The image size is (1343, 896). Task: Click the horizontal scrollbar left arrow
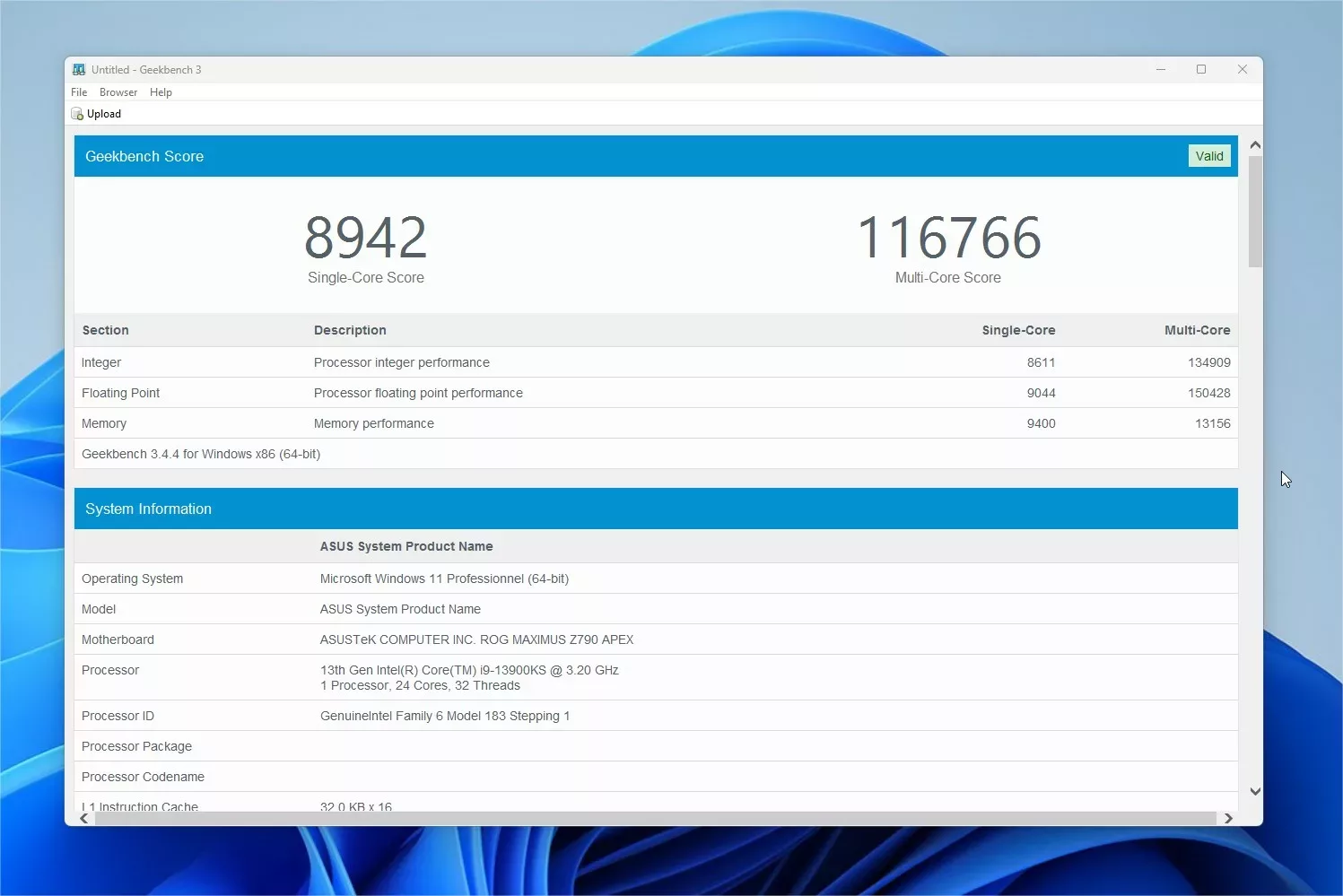(84, 818)
